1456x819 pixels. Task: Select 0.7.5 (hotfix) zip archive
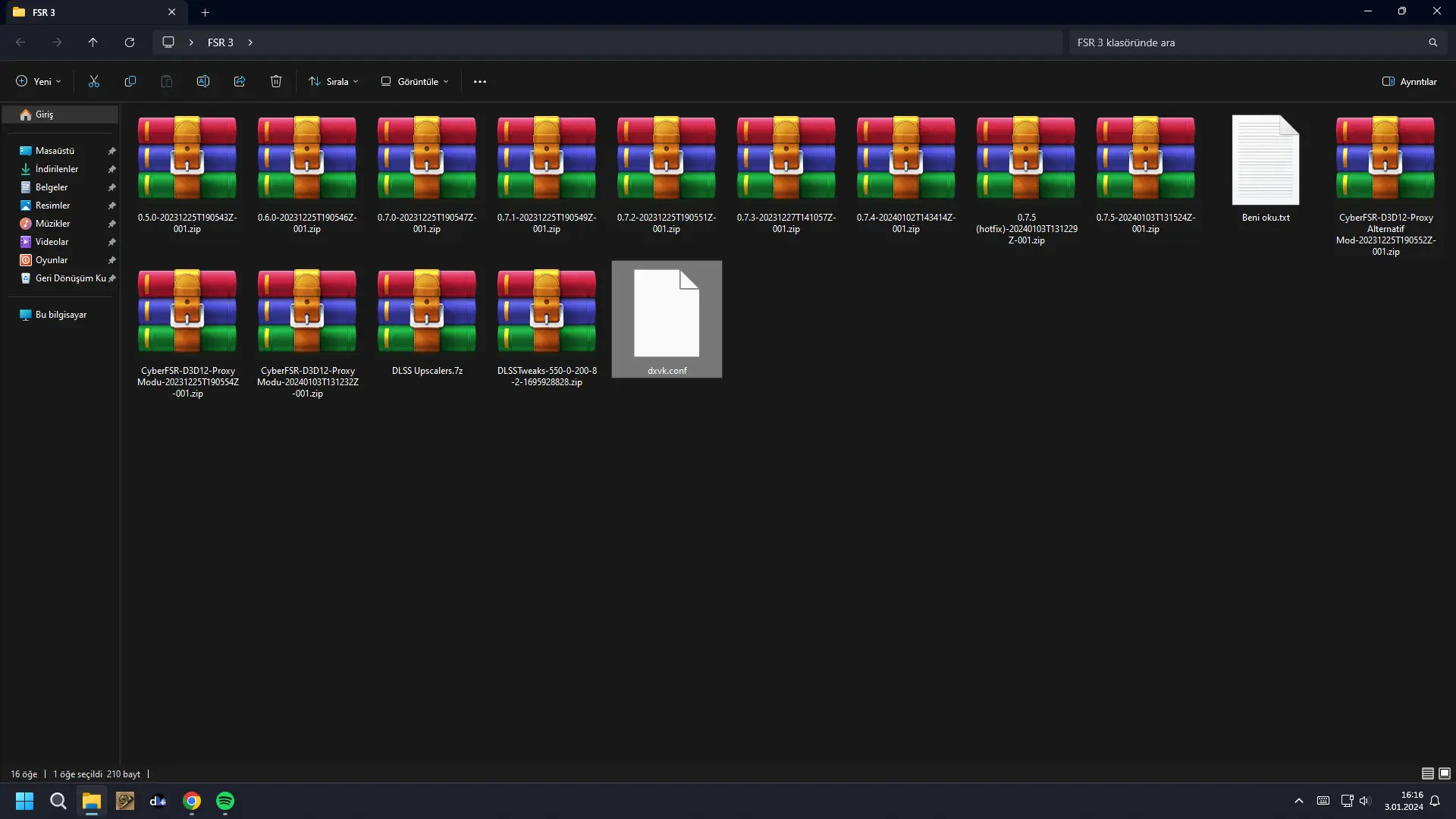pyautogui.click(x=1026, y=180)
